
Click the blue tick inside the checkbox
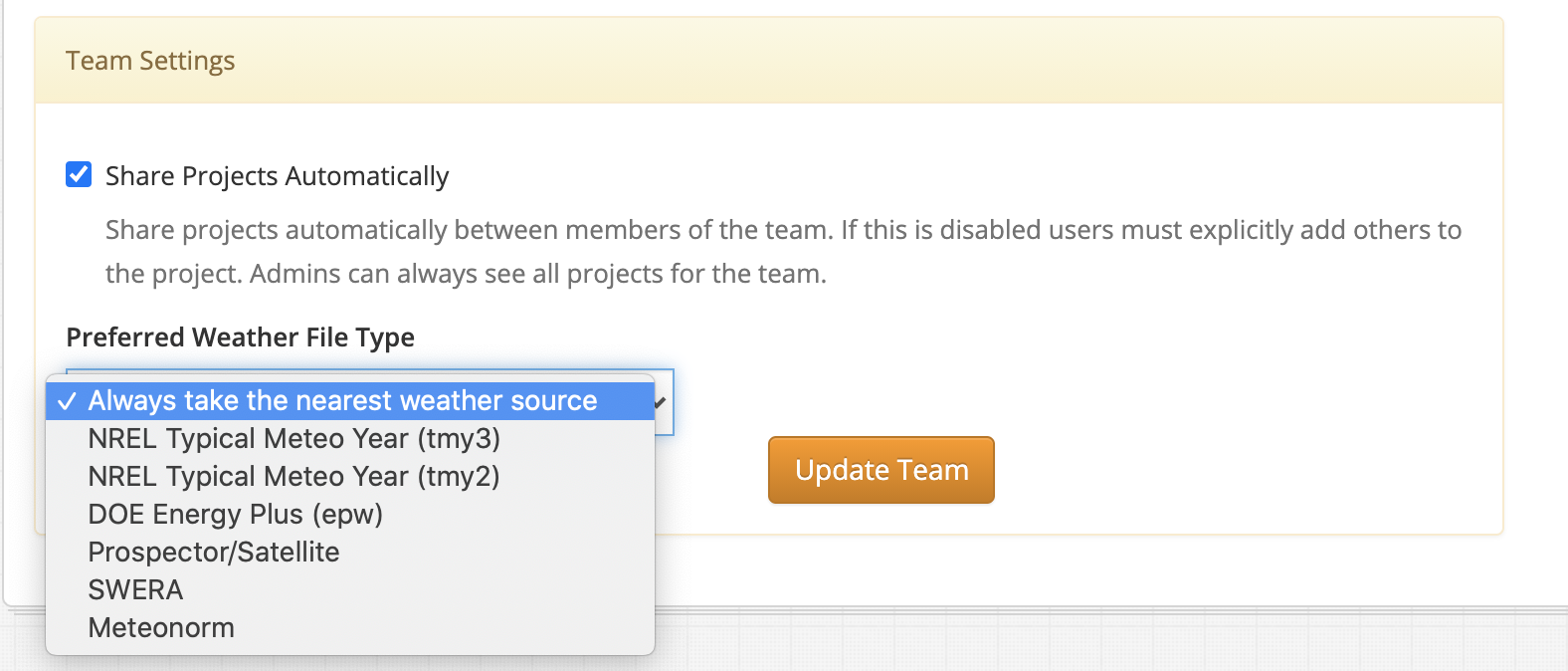(x=79, y=175)
